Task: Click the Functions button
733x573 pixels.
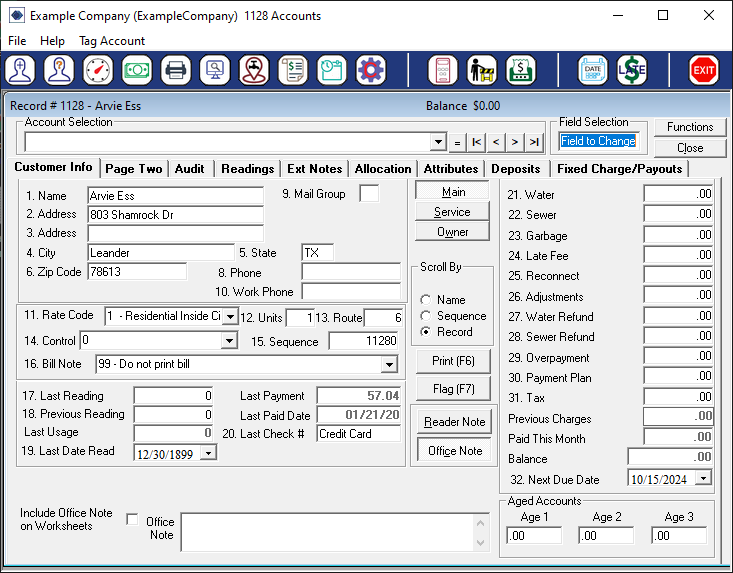Action: [690, 127]
